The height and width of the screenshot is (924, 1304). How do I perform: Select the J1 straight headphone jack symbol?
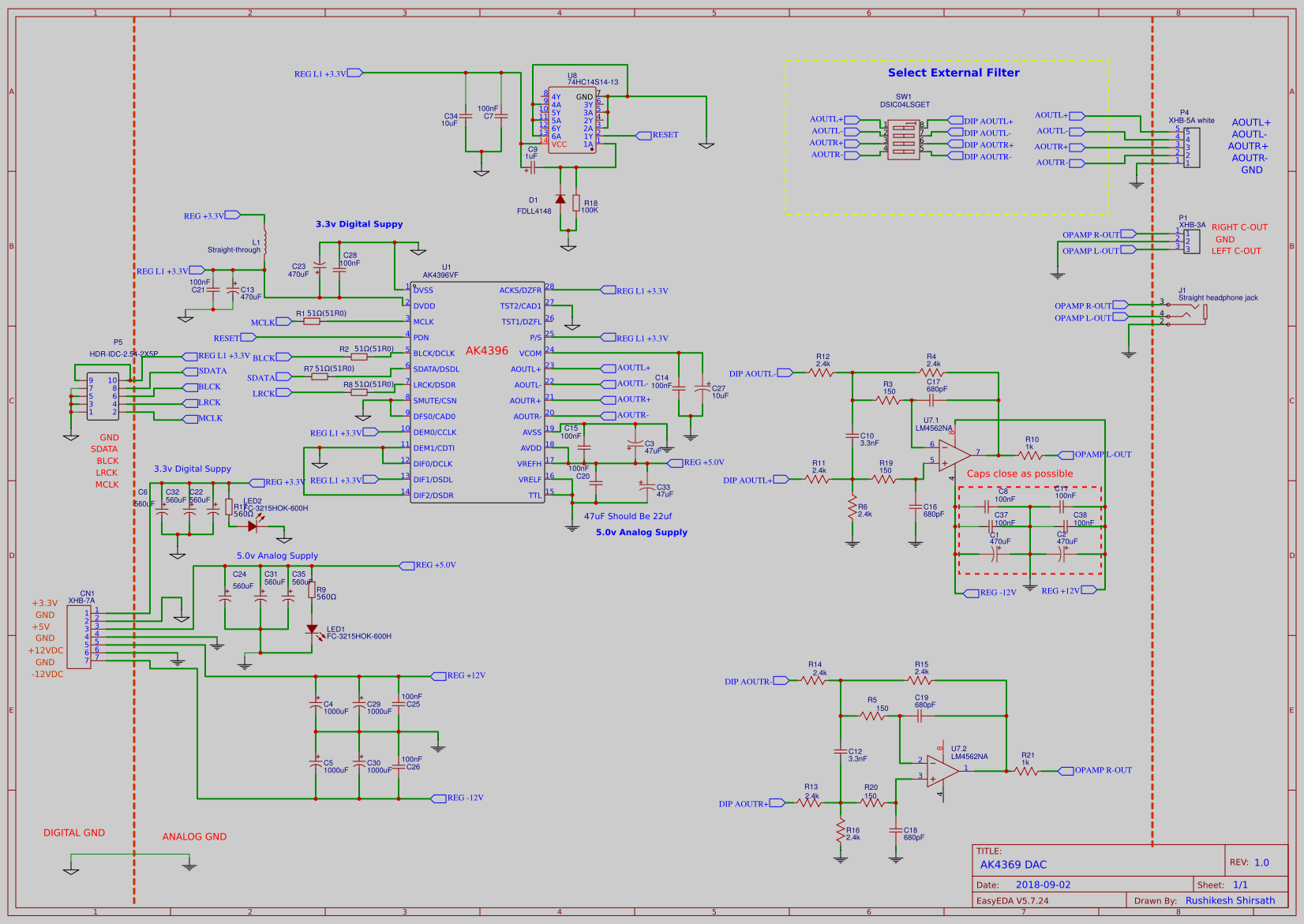tap(1189, 313)
